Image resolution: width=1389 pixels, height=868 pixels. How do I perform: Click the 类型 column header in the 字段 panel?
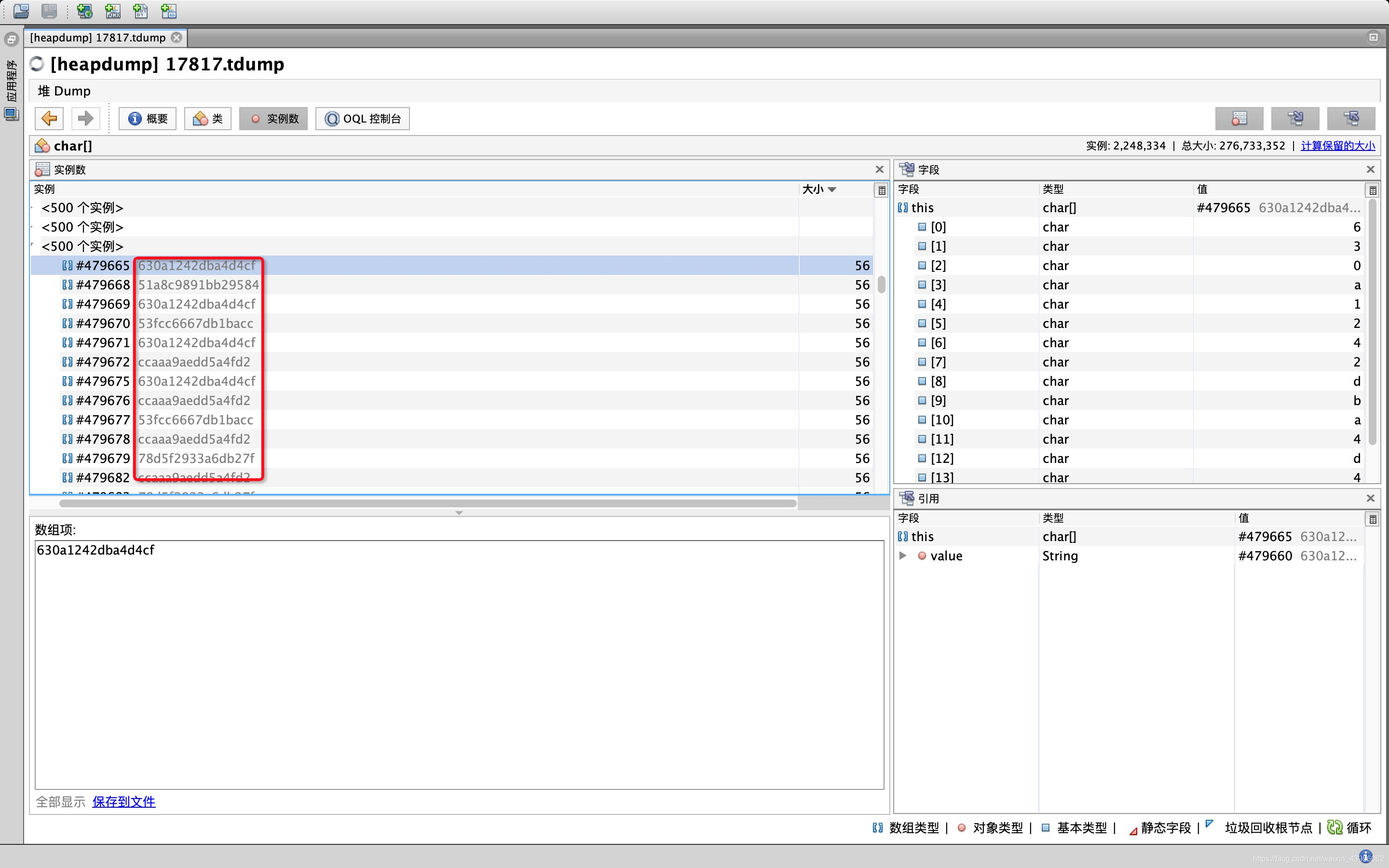click(1116, 190)
